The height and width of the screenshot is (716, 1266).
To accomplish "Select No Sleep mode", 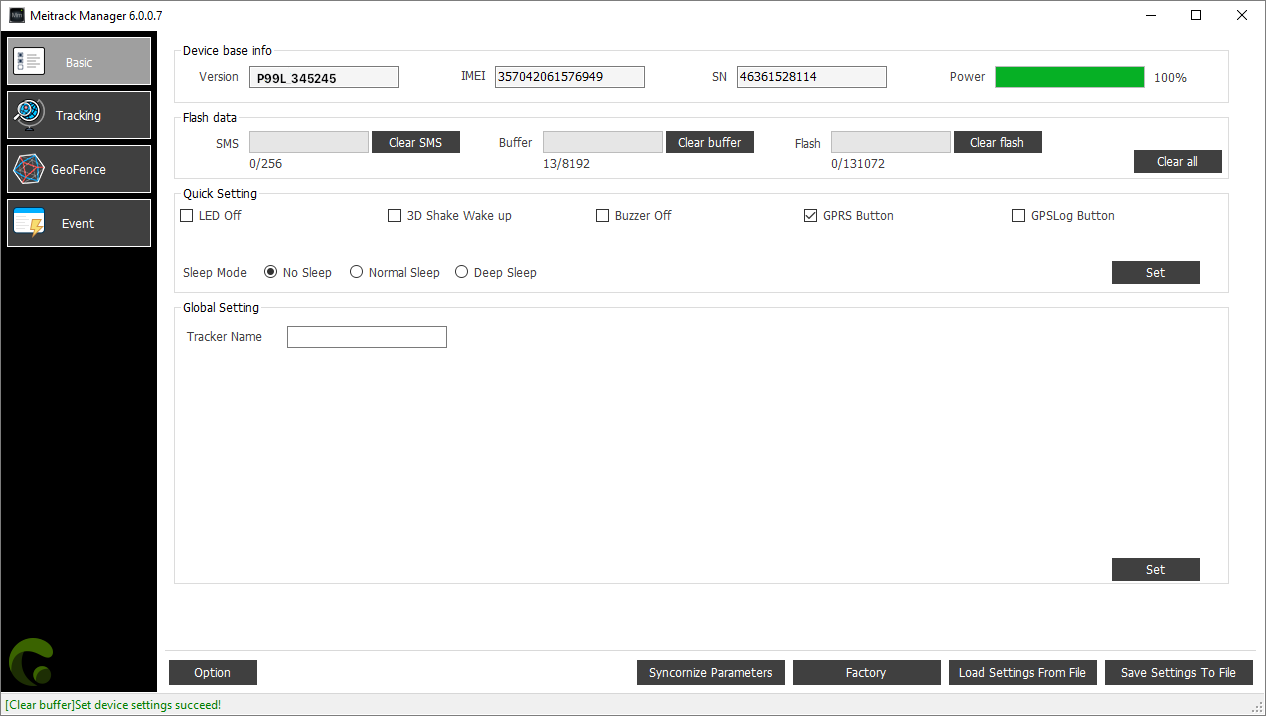I will (x=270, y=272).
